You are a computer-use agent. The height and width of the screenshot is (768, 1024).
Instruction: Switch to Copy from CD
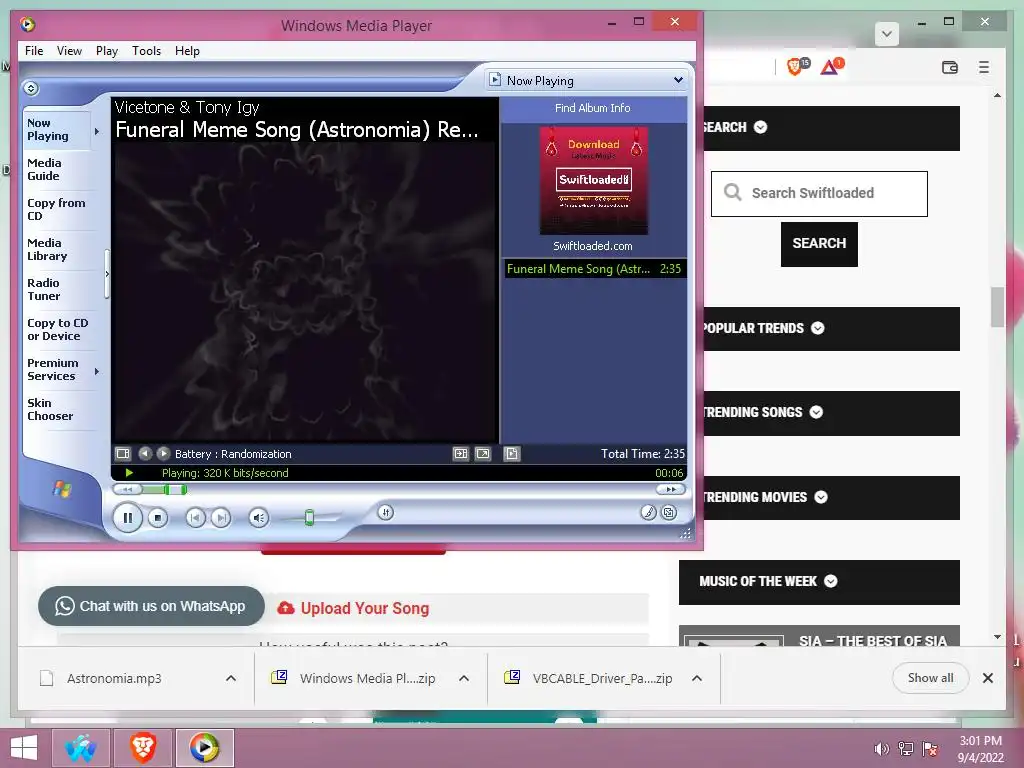(x=57, y=210)
